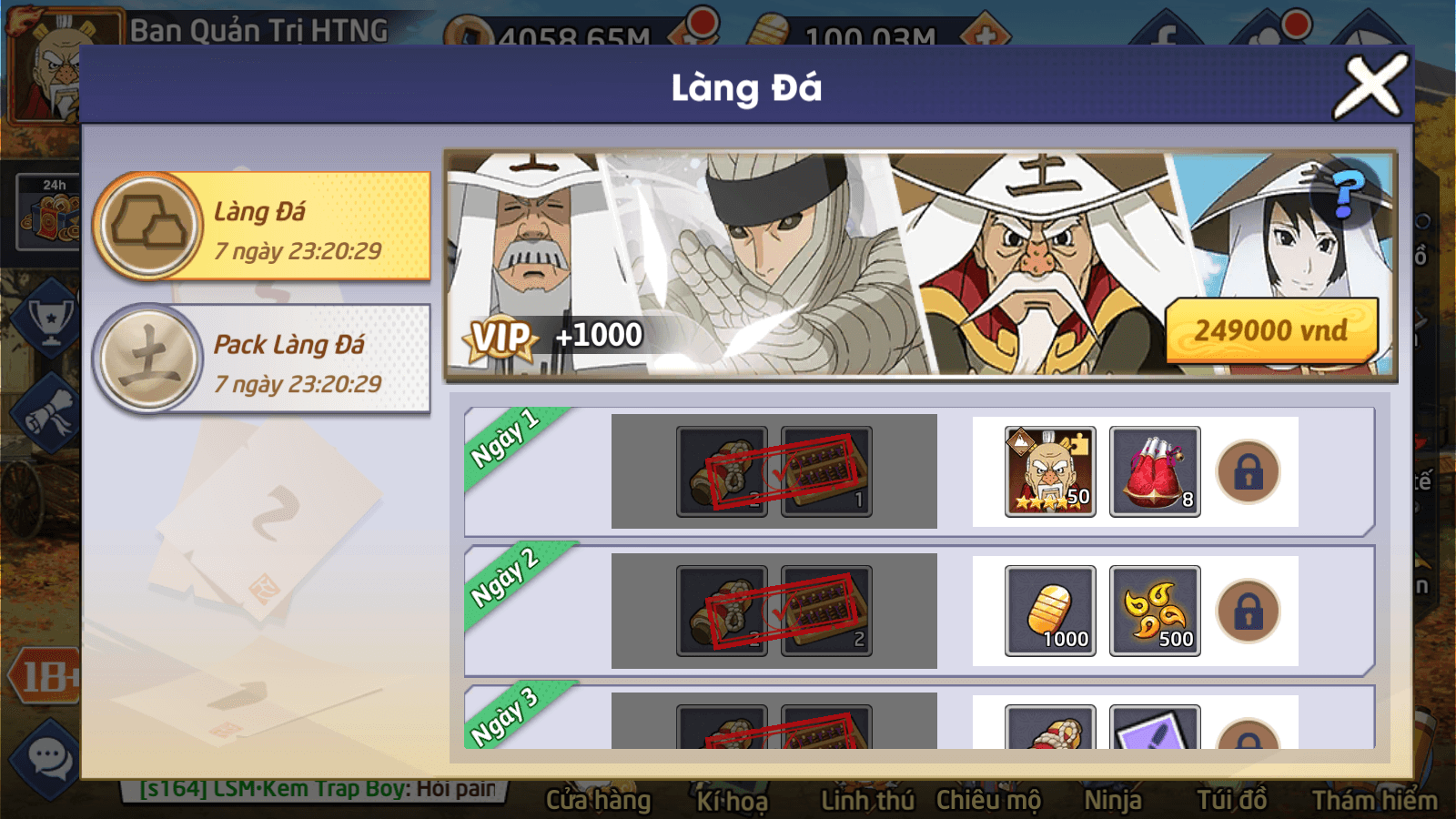Select the 500 golden swirl reward
The width and height of the screenshot is (1456, 819).
click(x=1155, y=611)
